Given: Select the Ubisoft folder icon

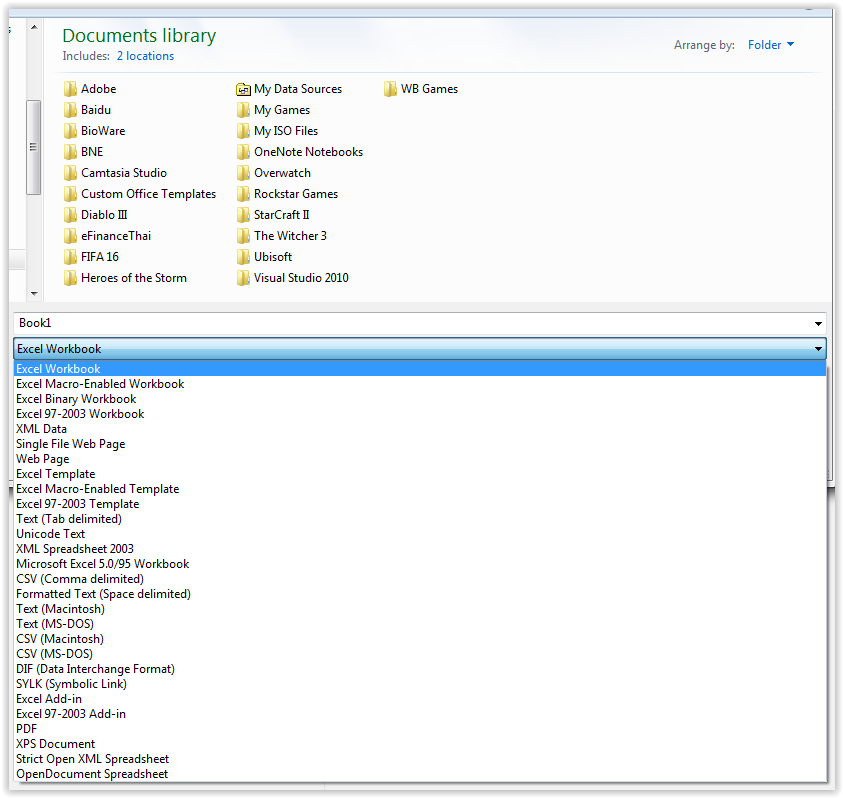Looking at the screenshot, I should click(x=243, y=256).
